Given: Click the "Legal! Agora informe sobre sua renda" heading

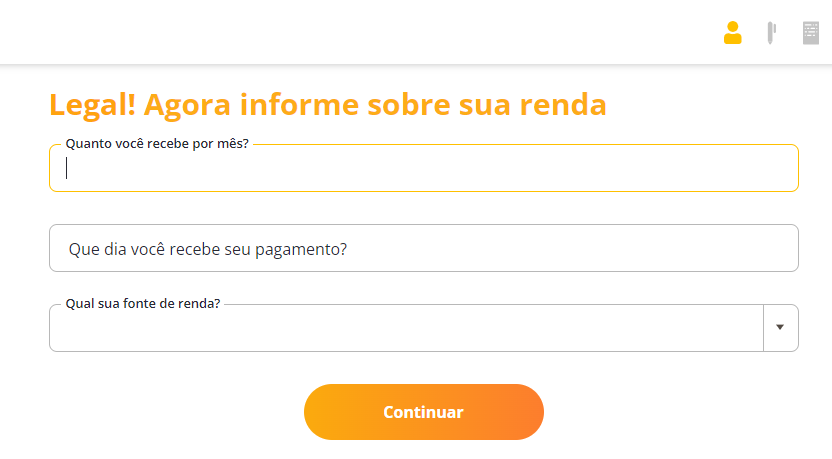Looking at the screenshot, I should click(328, 104).
